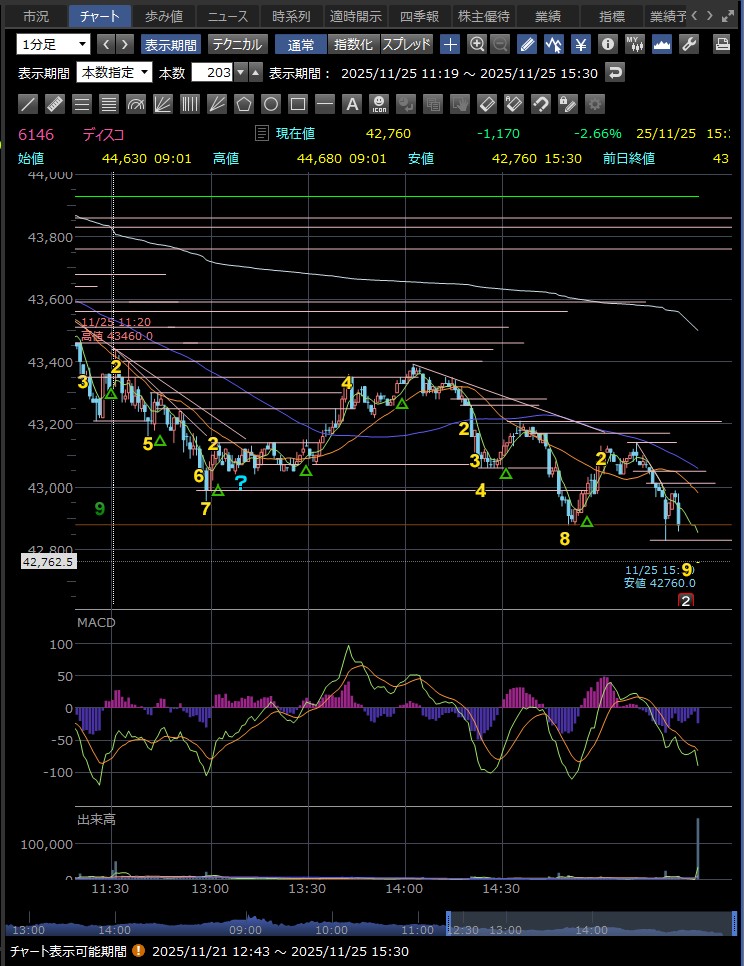Click the circle shape drawing tool
This screenshot has width=744, height=966.
[x=270, y=103]
